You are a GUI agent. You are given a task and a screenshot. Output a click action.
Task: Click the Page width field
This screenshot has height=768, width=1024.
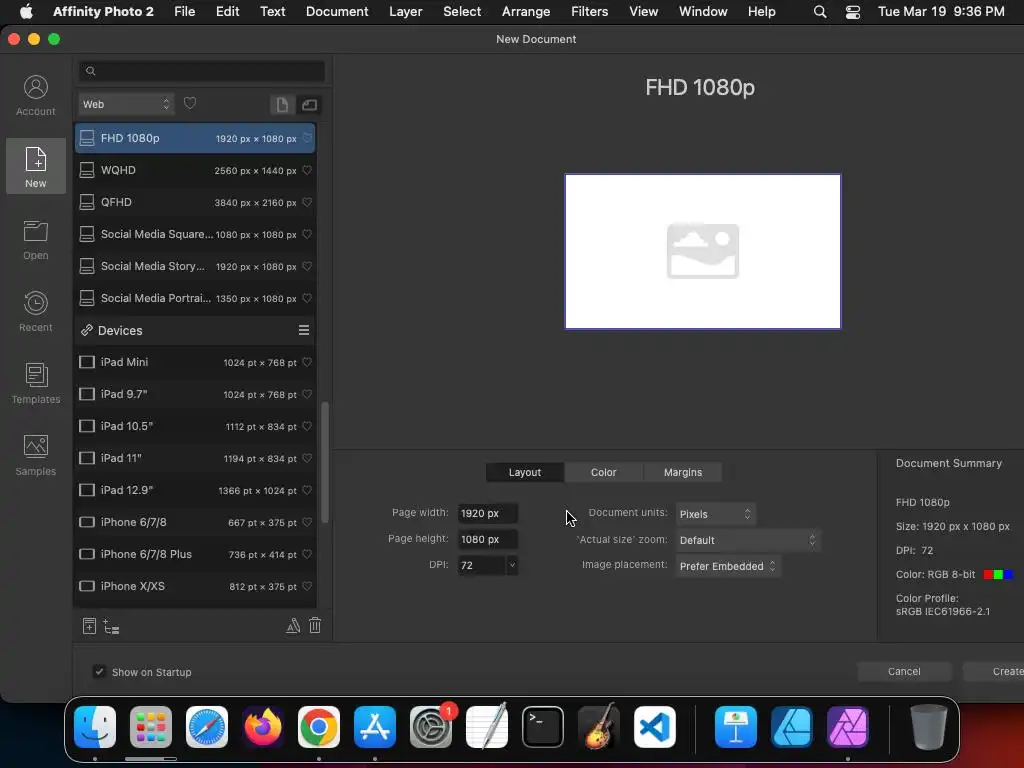pyautogui.click(x=488, y=513)
